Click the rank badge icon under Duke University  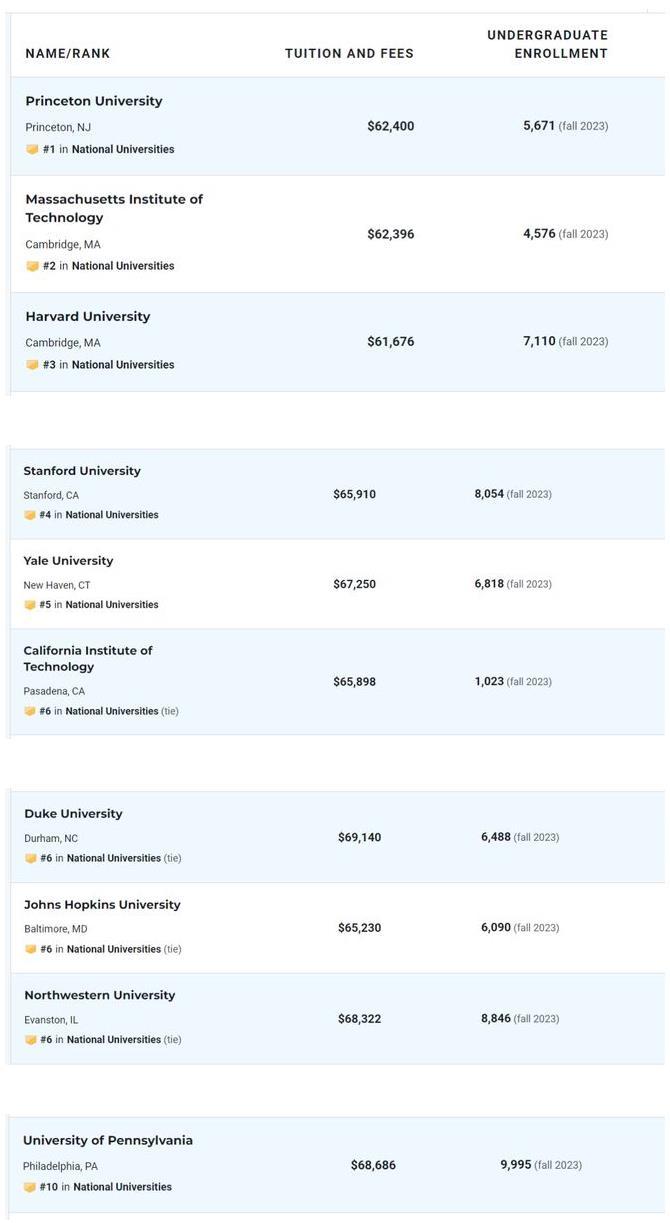pos(31,858)
